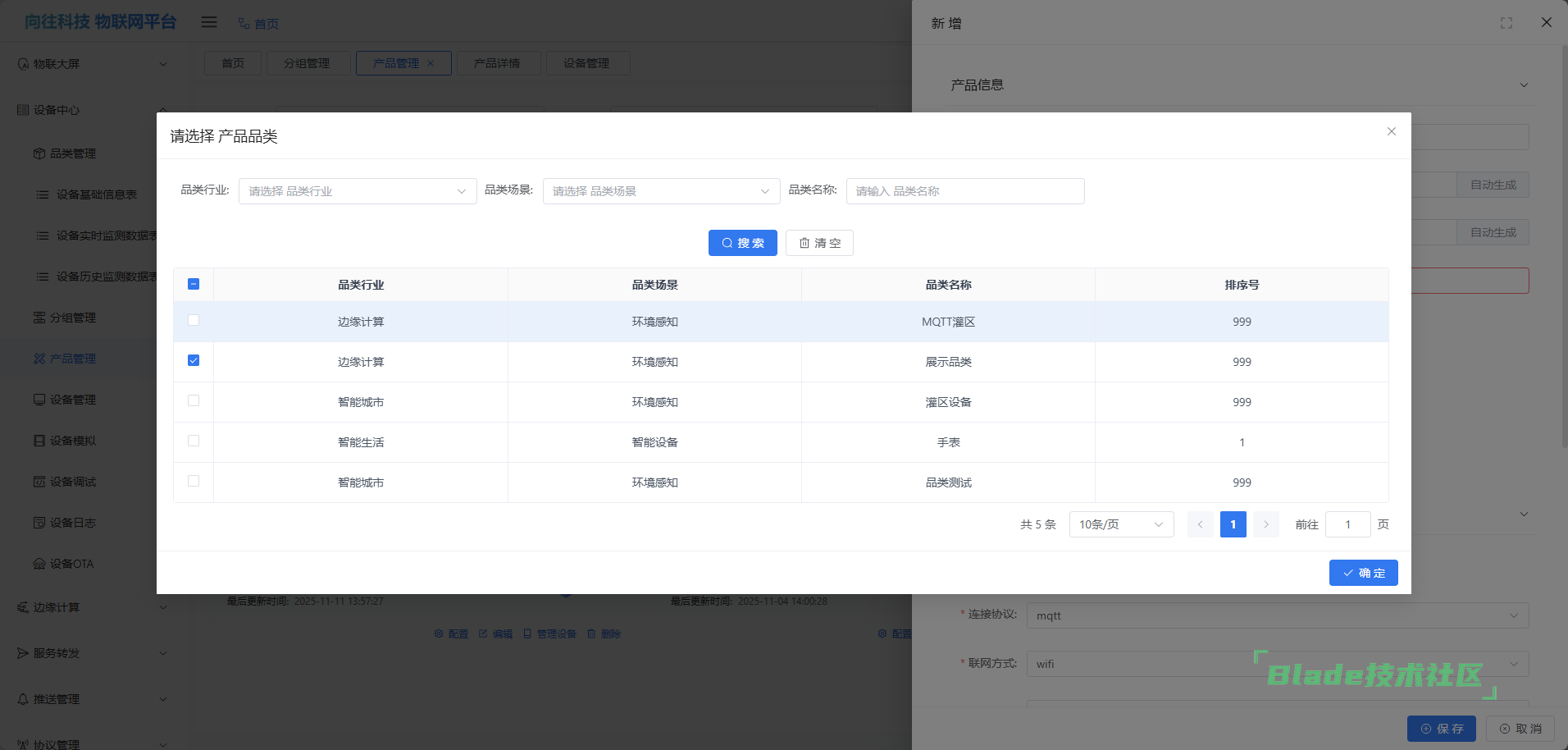Switch to the 分组管理 tab
This screenshot has width=1568, height=750.
point(308,63)
